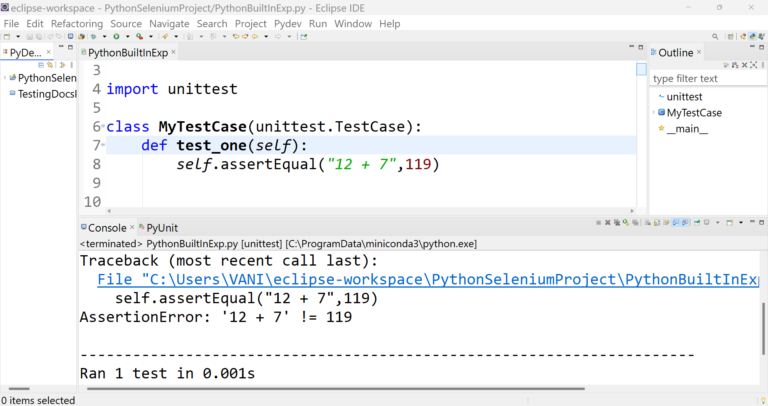Click Clear Console icon
The width and height of the screenshot is (768, 406).
click(x=648, y=222)
